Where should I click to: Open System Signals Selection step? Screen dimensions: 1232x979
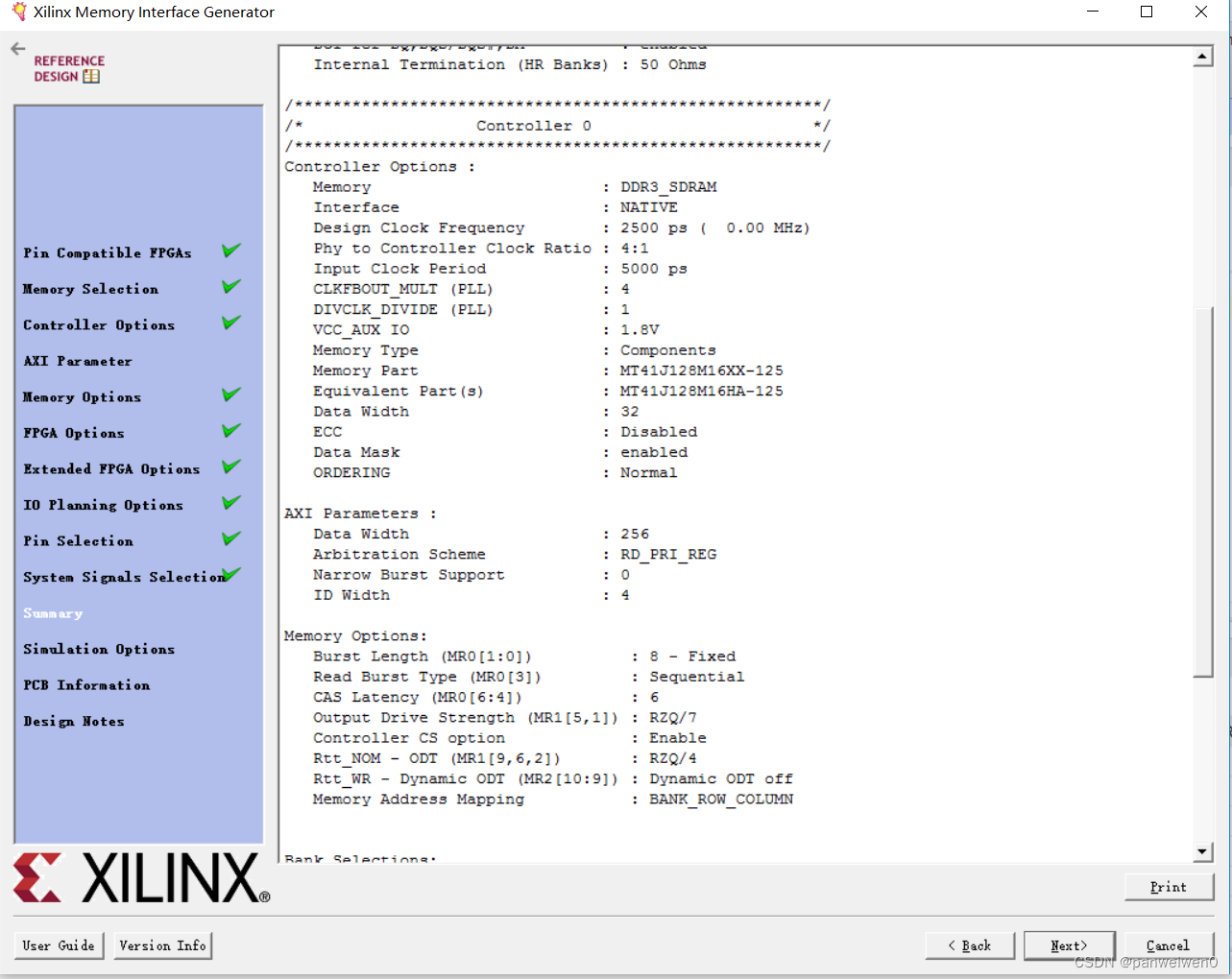coord(125,577)
